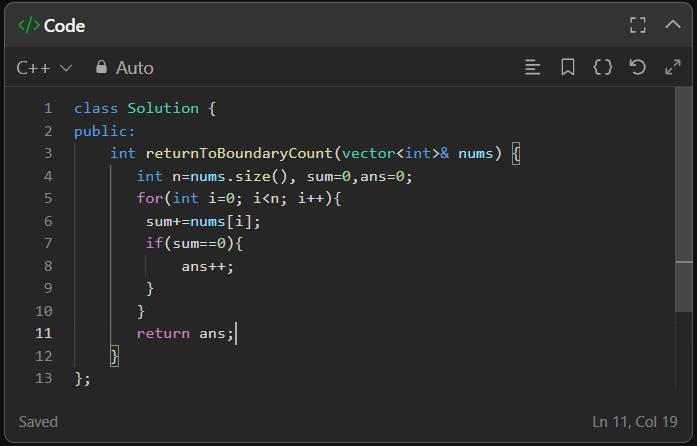Image resolution: width=697 pixels, height=446 pixels.
Task: Click line number 11 in gutter
Action: tap(44, 333)
